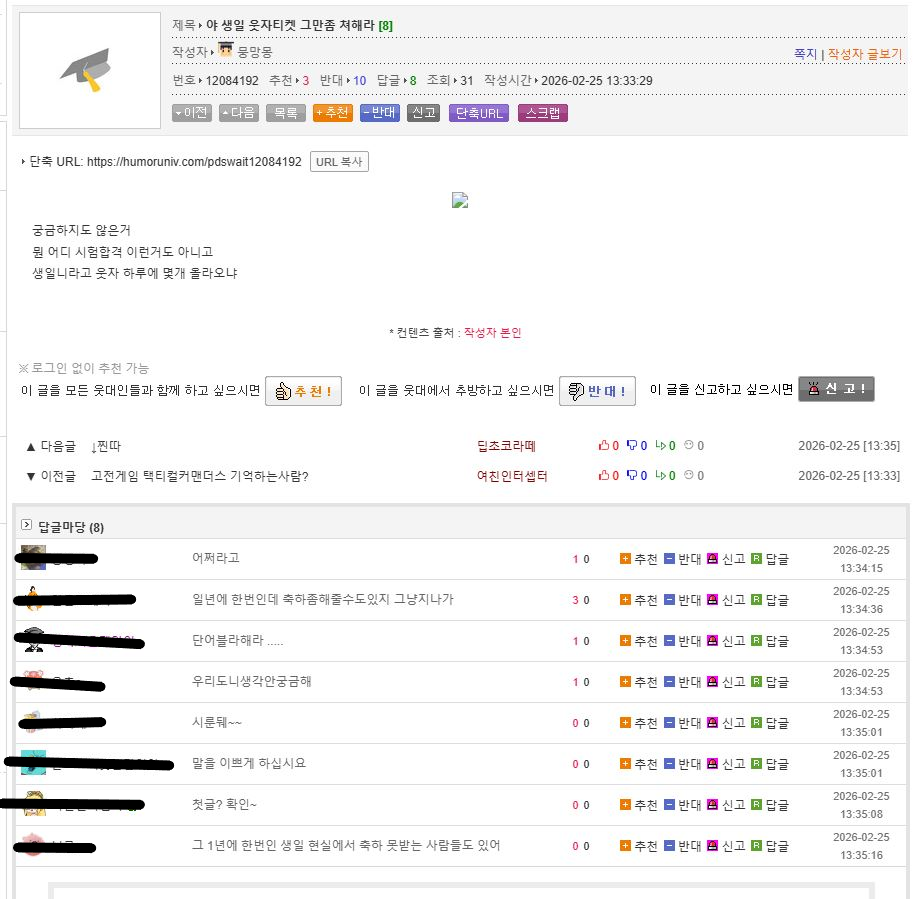
Task: Collapse the 답글마당 comments section arrow
Action: click(27, 525)
